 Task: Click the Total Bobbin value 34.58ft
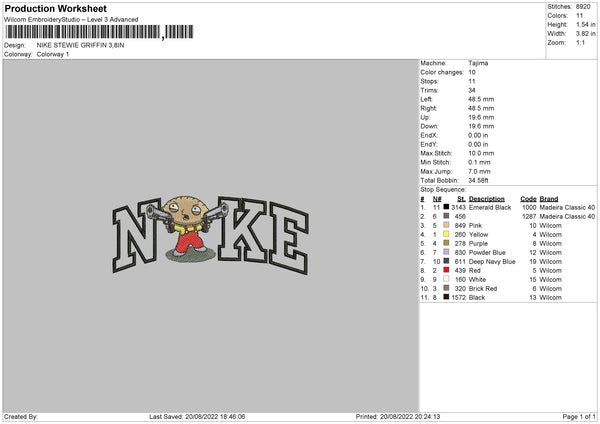tap(478, 180)
